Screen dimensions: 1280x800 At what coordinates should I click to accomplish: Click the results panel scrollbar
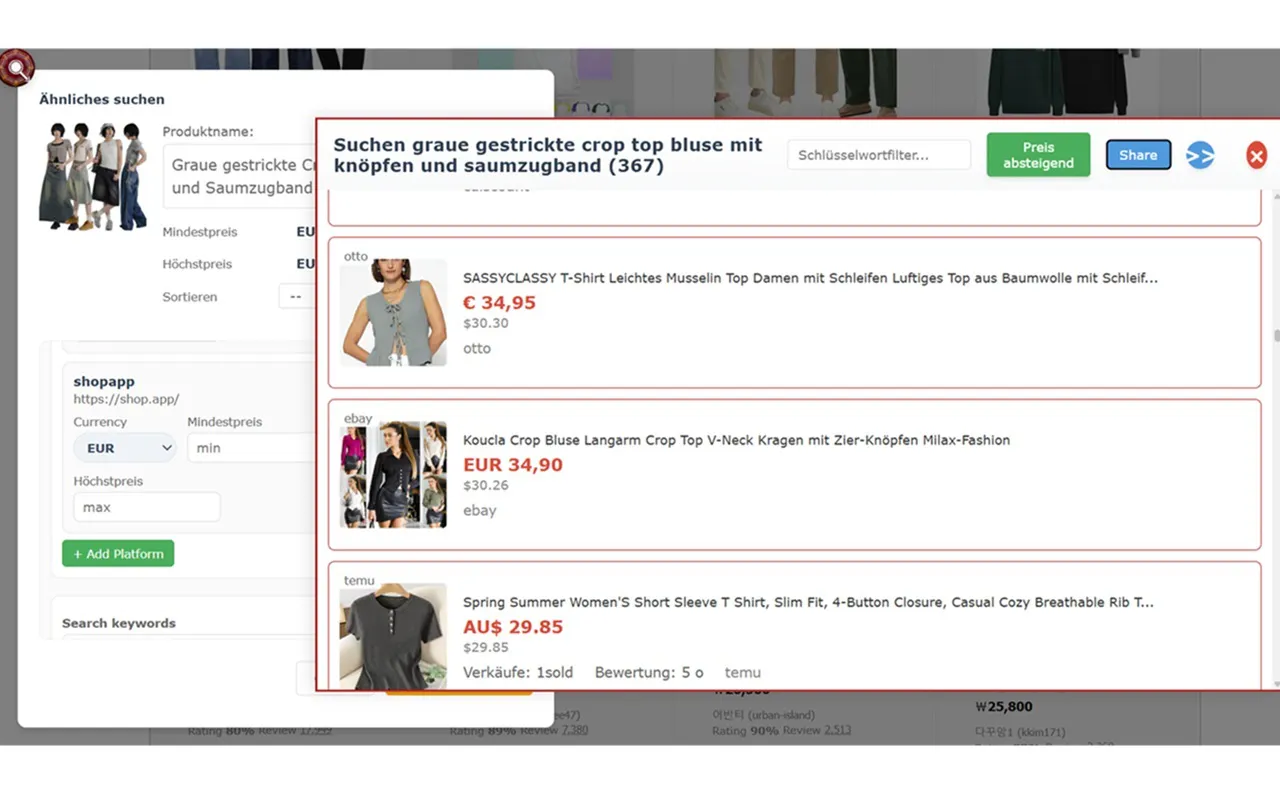1276,336
